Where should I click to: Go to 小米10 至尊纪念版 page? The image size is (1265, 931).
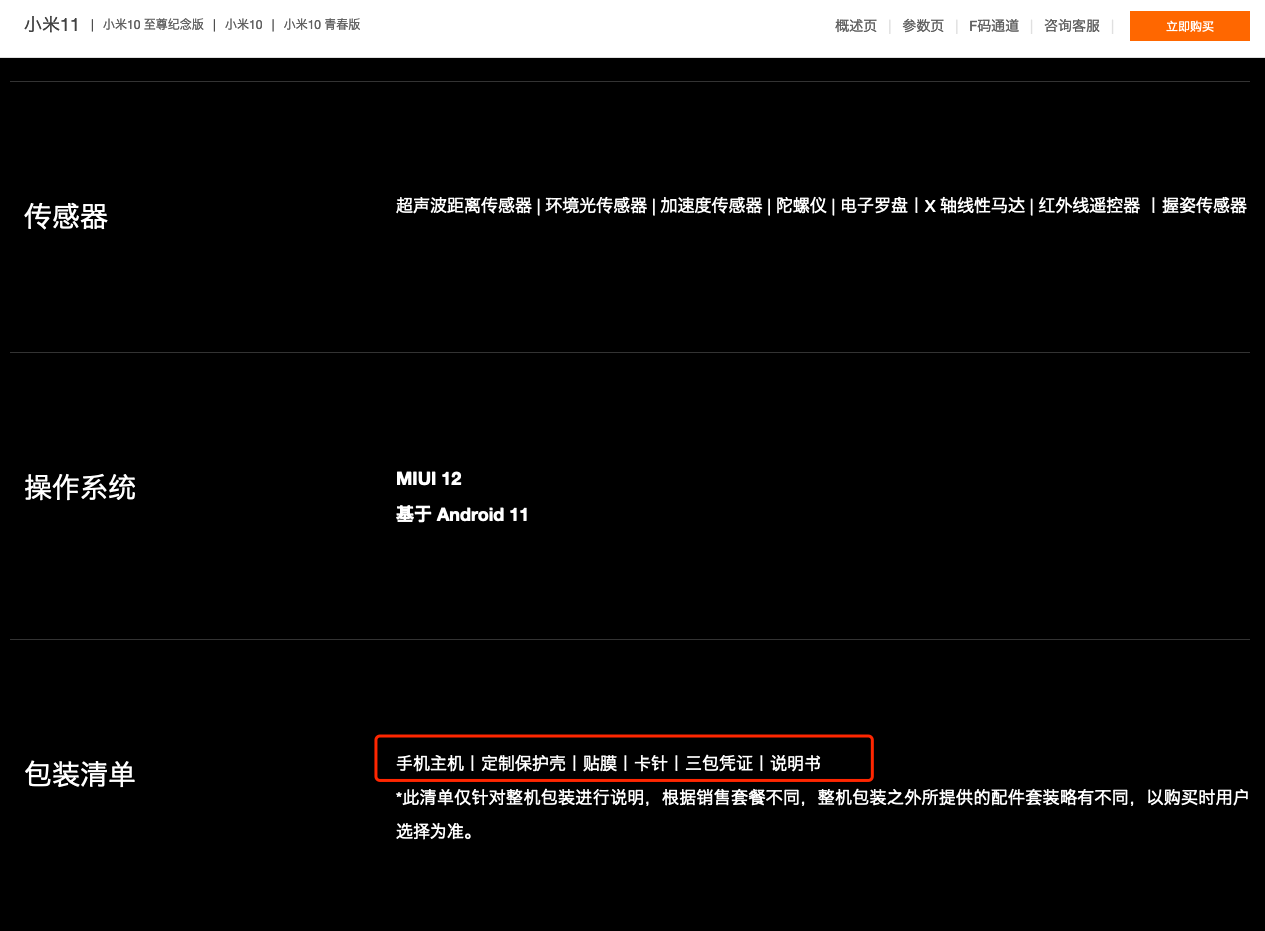pyautogui.click(x=153, y=24)
